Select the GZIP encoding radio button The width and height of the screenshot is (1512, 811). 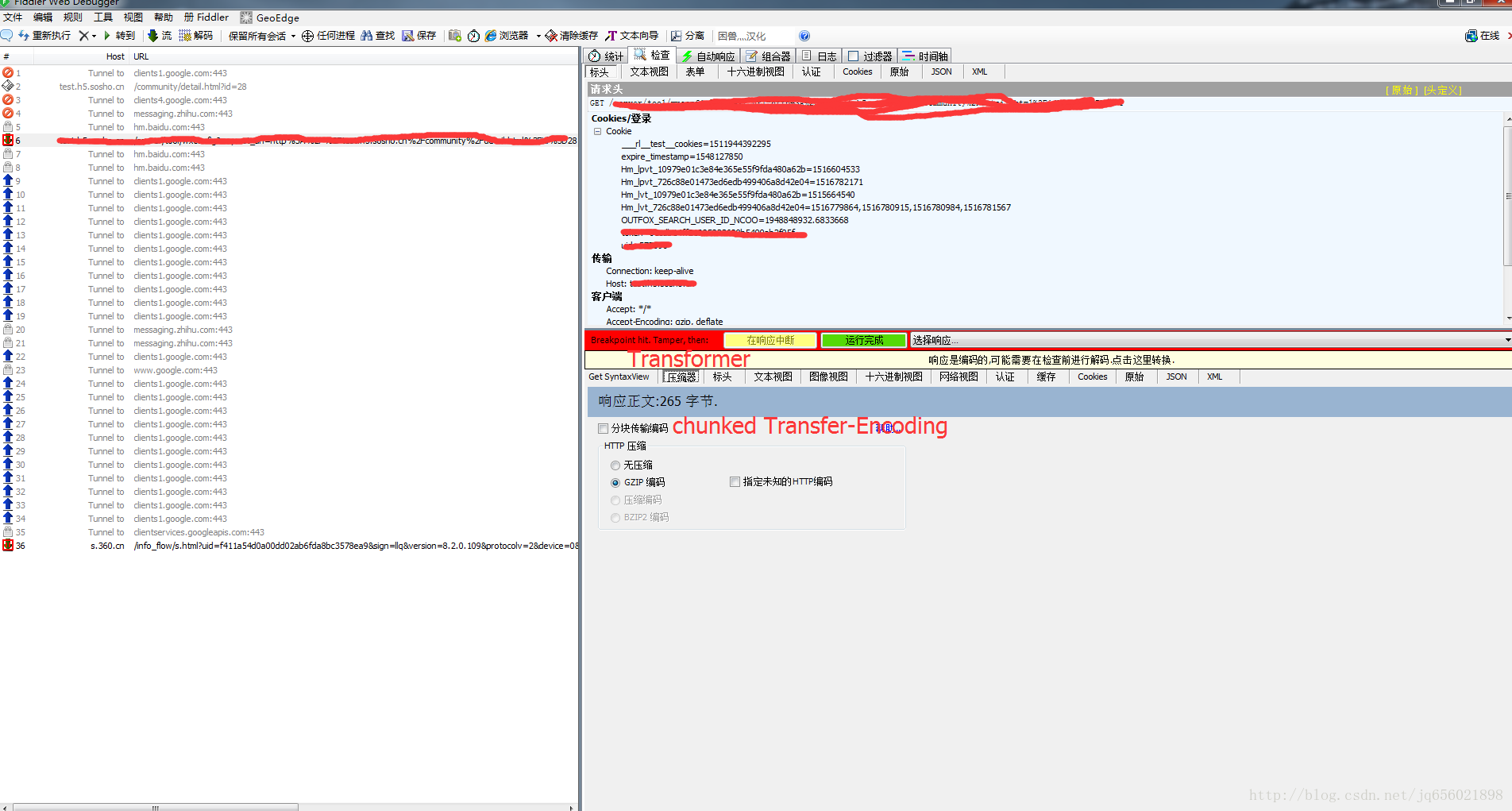615,482
